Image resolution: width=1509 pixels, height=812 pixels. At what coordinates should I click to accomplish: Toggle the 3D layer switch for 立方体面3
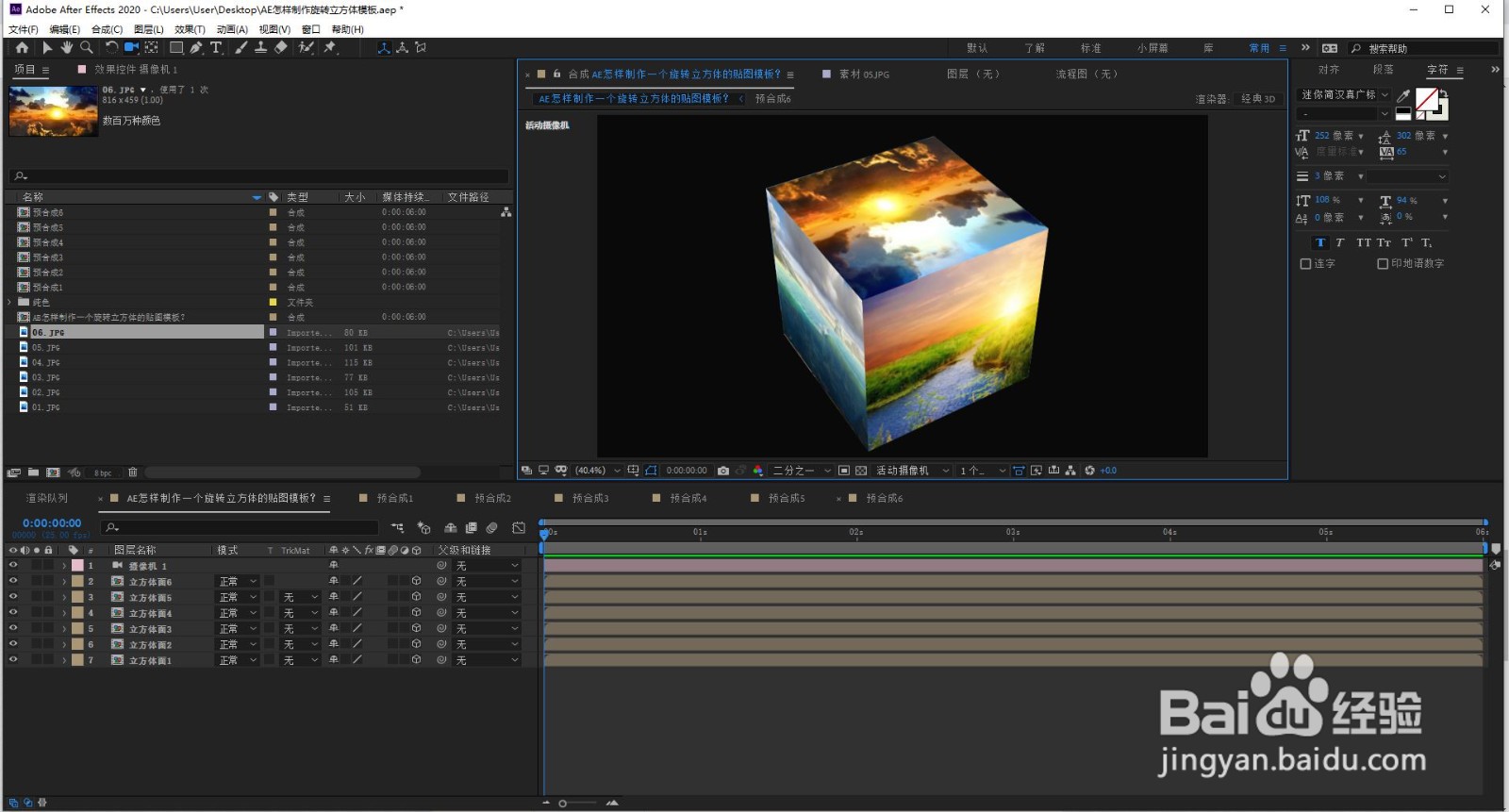[x=416, y=629]
